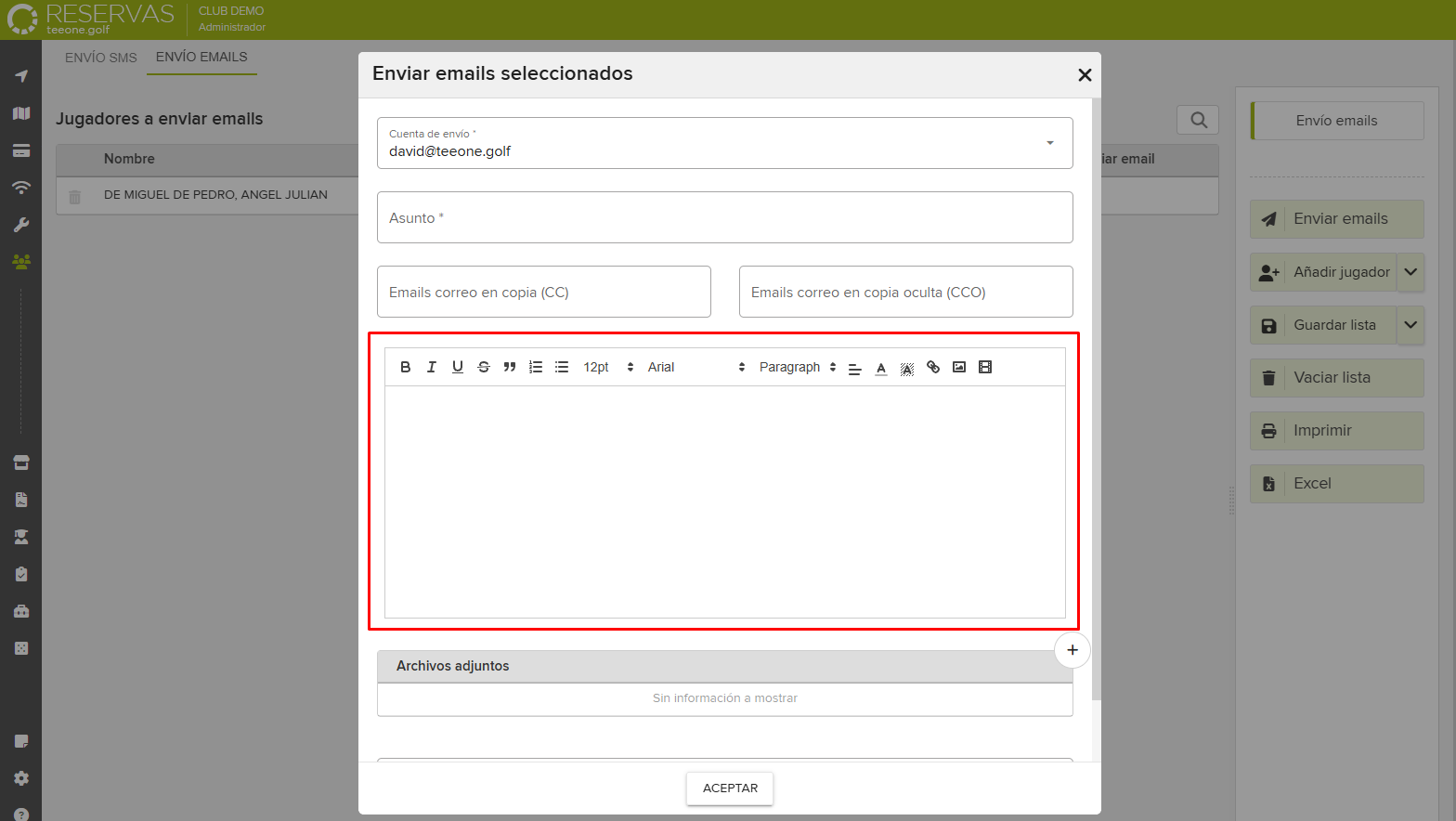Insert a video in the email body
1456x821 pixels.
click(x=985, y=367)
